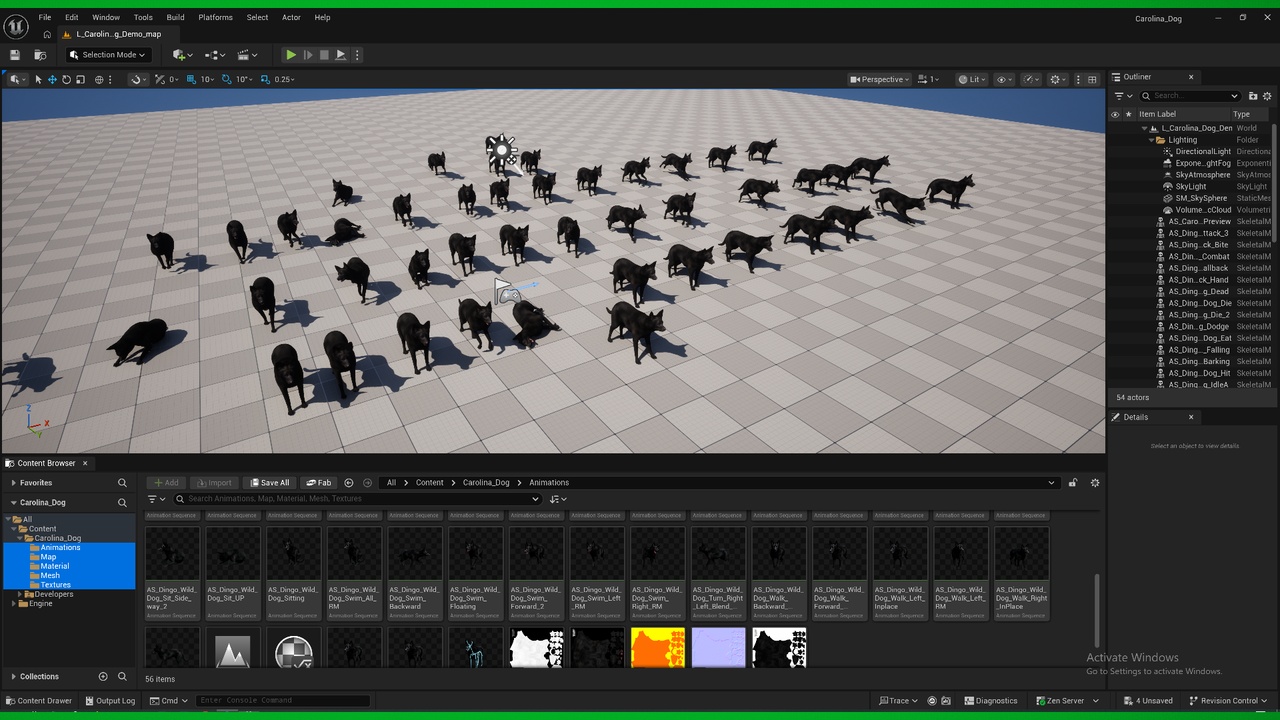Open the Output Log

click(109, 701)
